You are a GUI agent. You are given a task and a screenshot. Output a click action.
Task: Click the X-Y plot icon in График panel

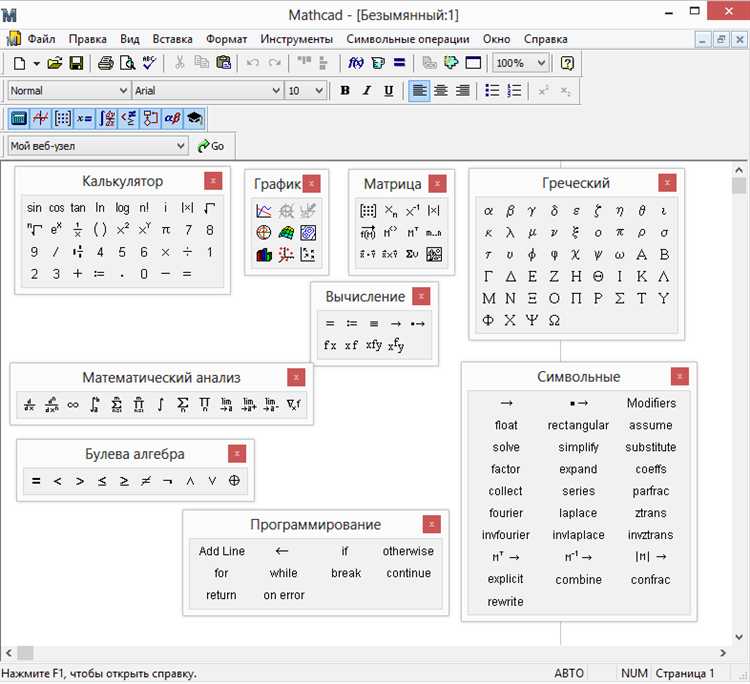(264, 211)
